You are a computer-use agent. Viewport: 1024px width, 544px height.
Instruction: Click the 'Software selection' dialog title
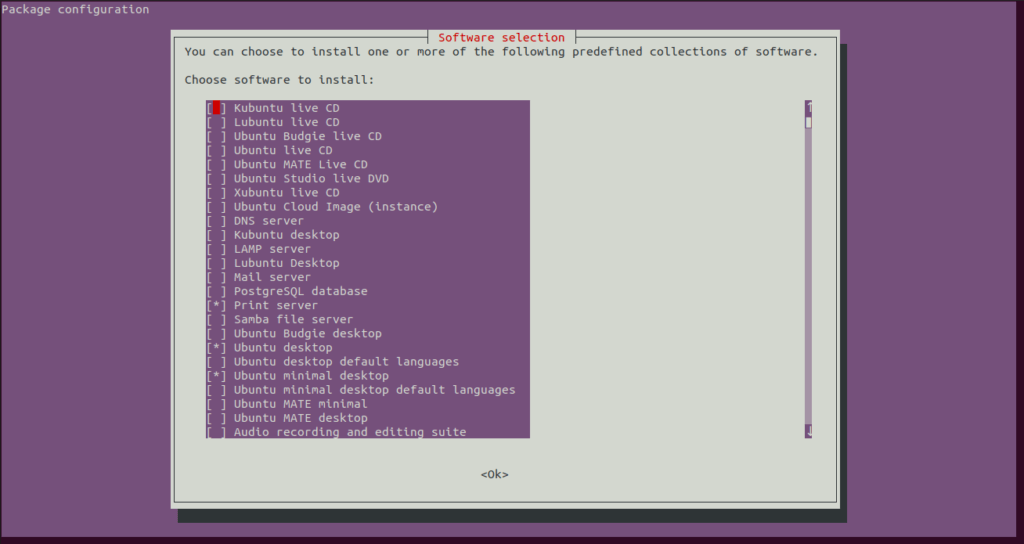(x=502, y=37)
